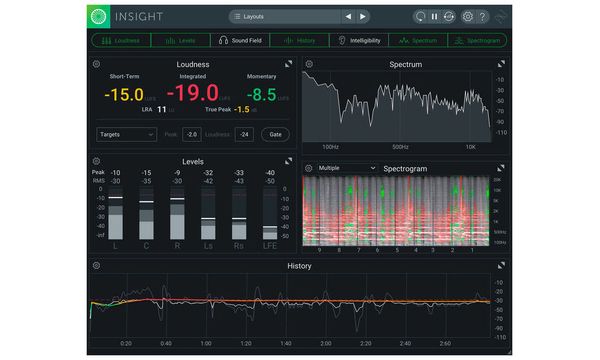Toggle the Sound Field module tab

click(x=240, y=40)
